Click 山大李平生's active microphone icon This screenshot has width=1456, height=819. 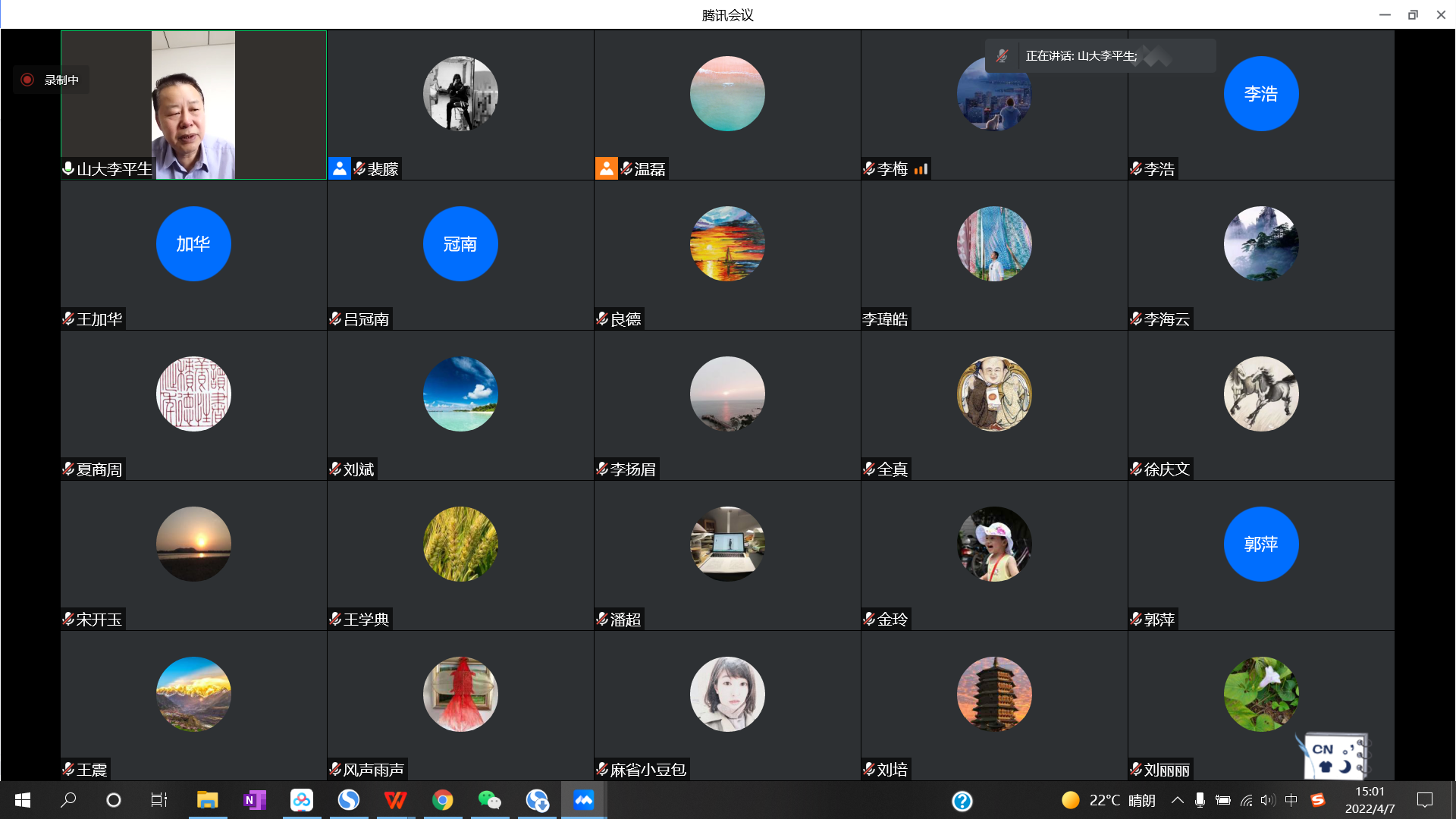pyautogui.click(x=68, y=168)
